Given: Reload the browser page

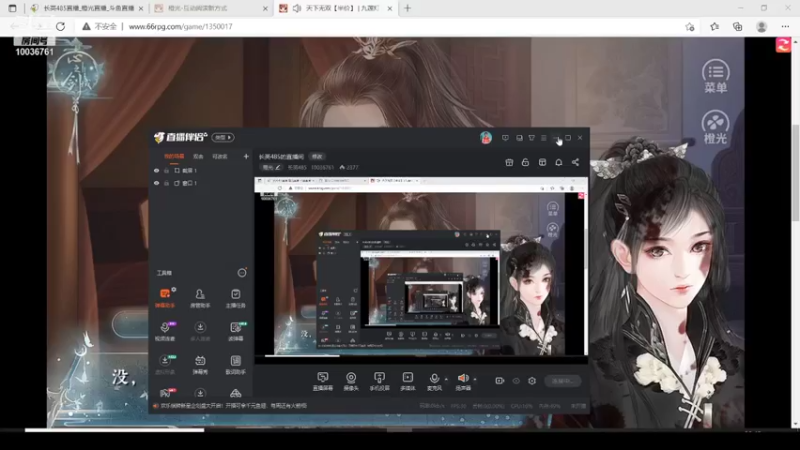Looking at the screenshot, I should pyautogui.click(x=60, y=27).
